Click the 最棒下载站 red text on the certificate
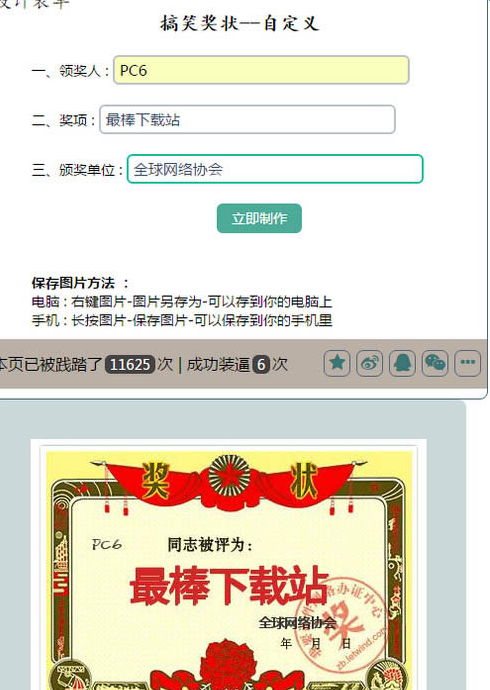Image resolution: width=490 pixels, height=690 pixels. coord(229,586)
